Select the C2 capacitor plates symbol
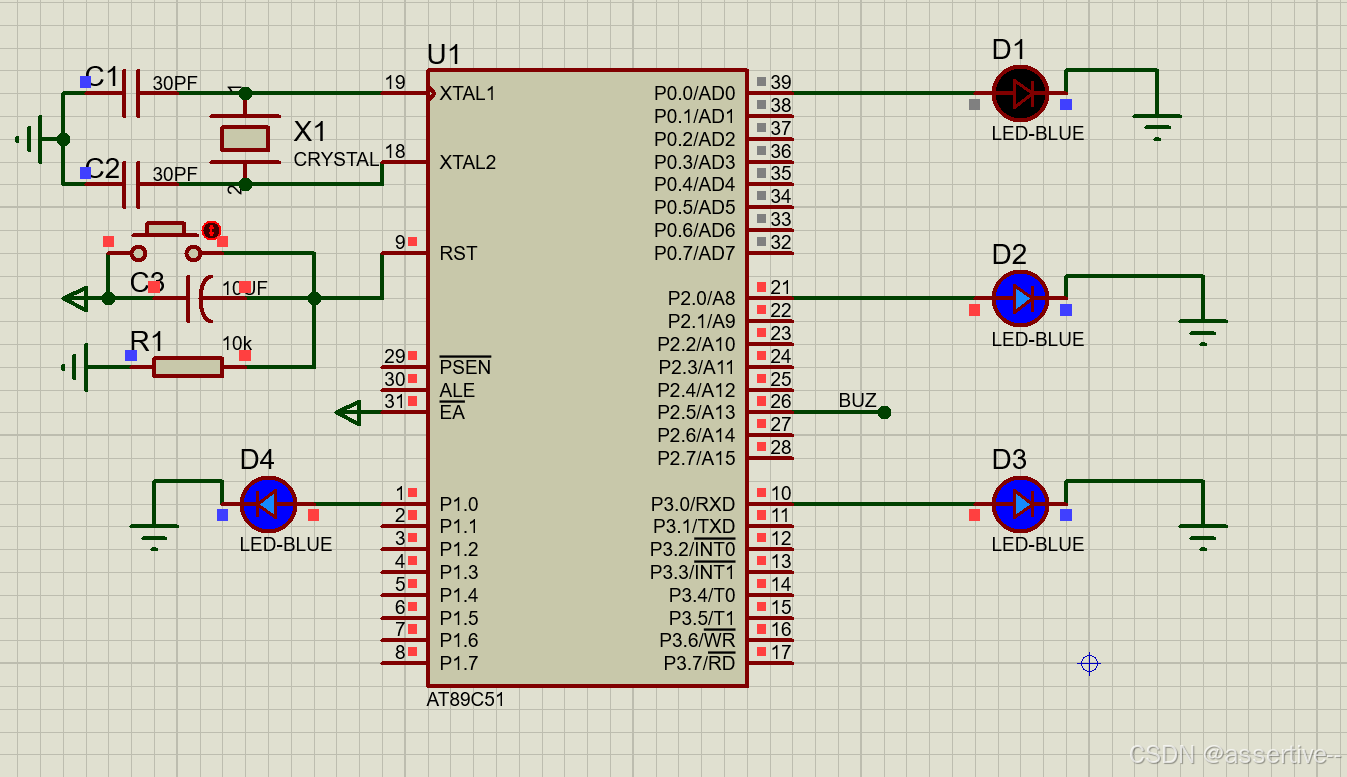The image size is (1347, 777). point(131,184)
